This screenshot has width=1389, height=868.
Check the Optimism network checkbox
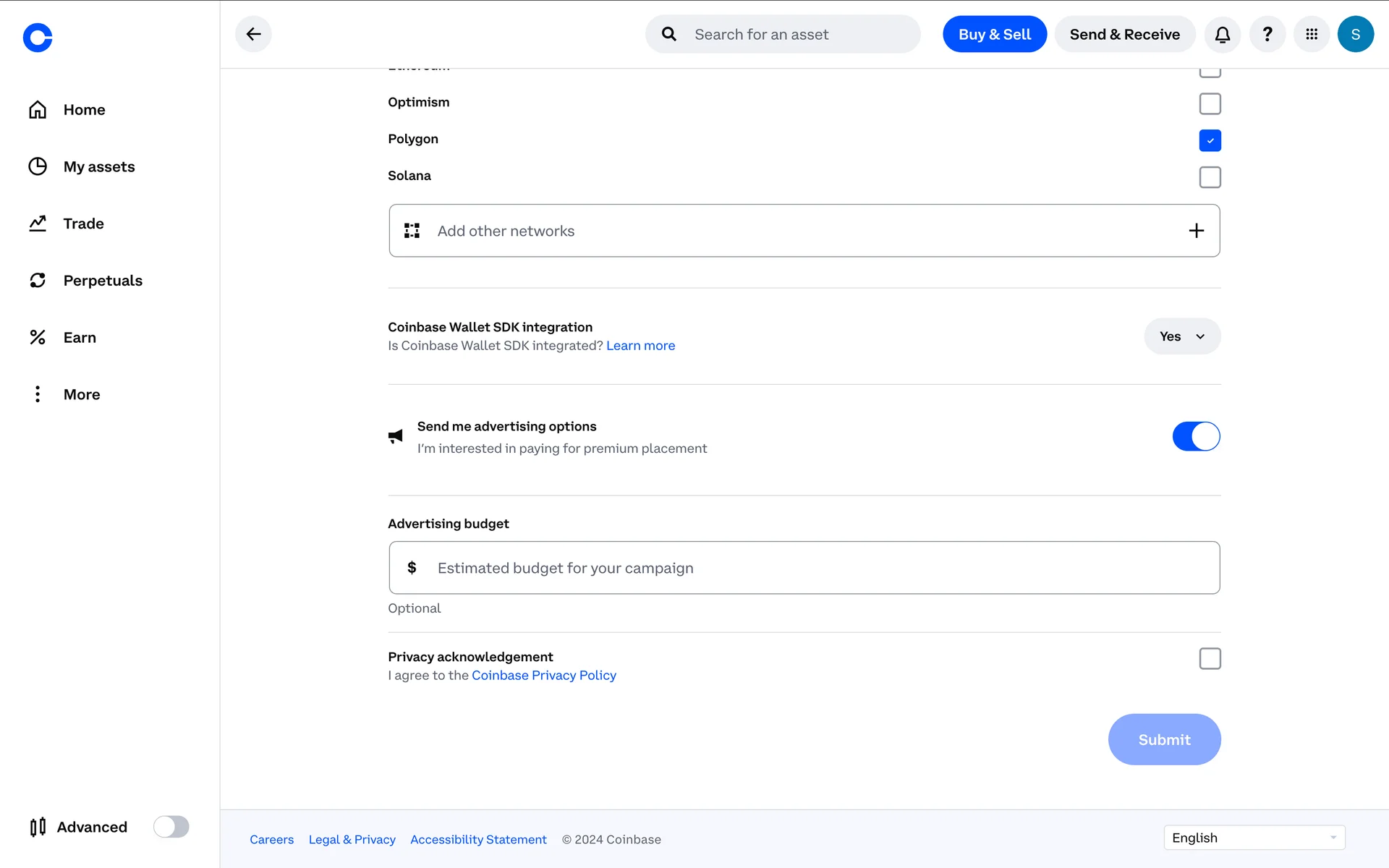[1210, 103]
